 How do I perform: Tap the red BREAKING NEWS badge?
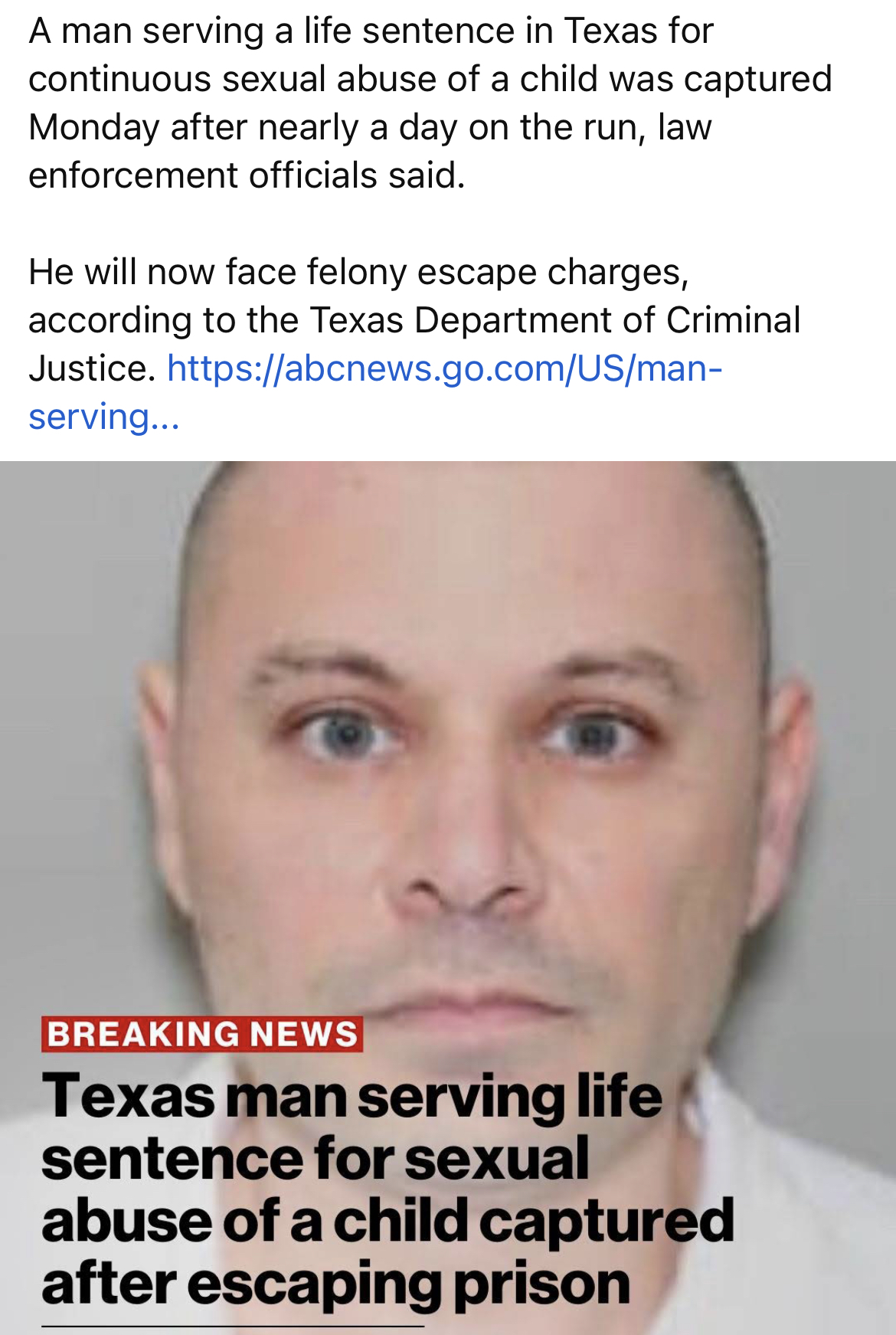tap(202, 1034)
